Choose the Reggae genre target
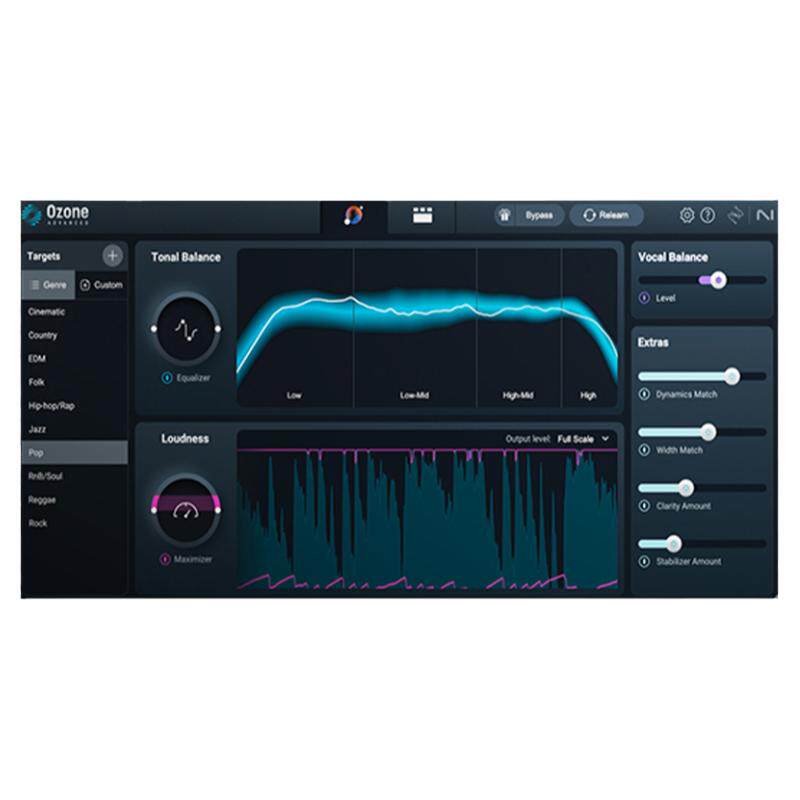 [74, 499]
